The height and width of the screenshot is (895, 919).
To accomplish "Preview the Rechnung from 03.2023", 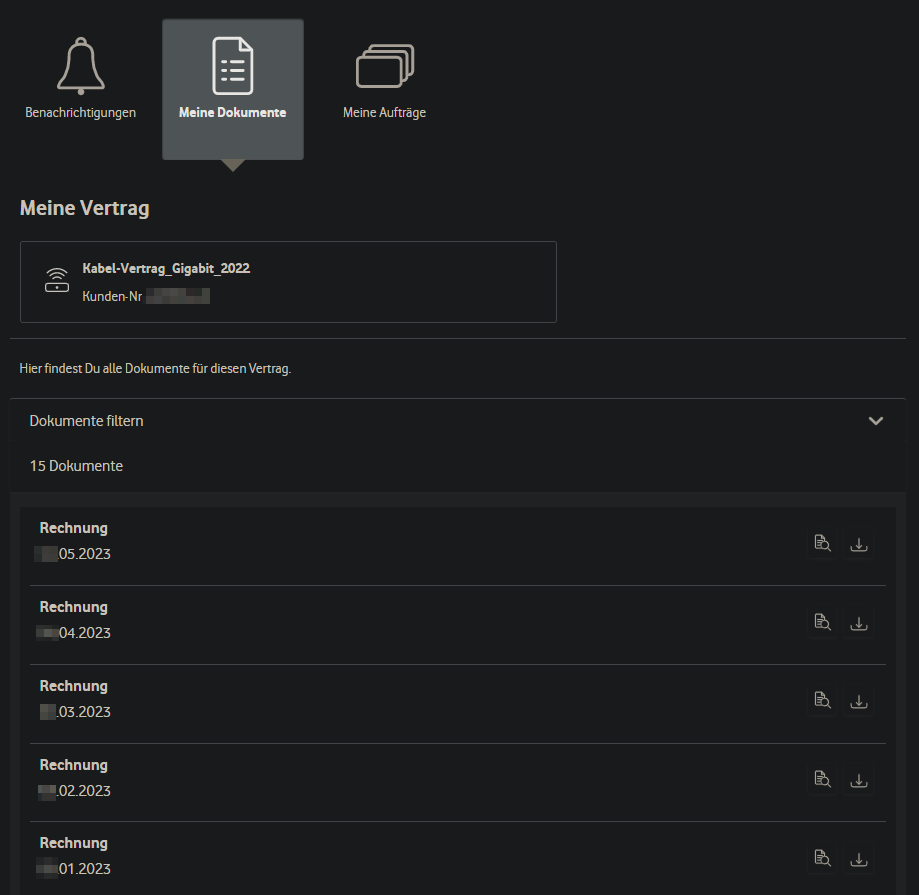I will 822,700.
